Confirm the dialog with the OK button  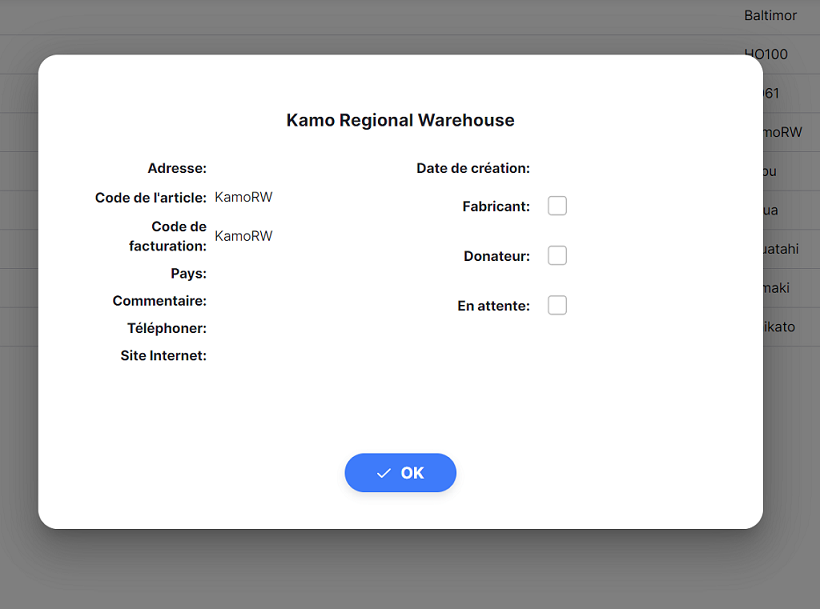(x=400, y=473)
